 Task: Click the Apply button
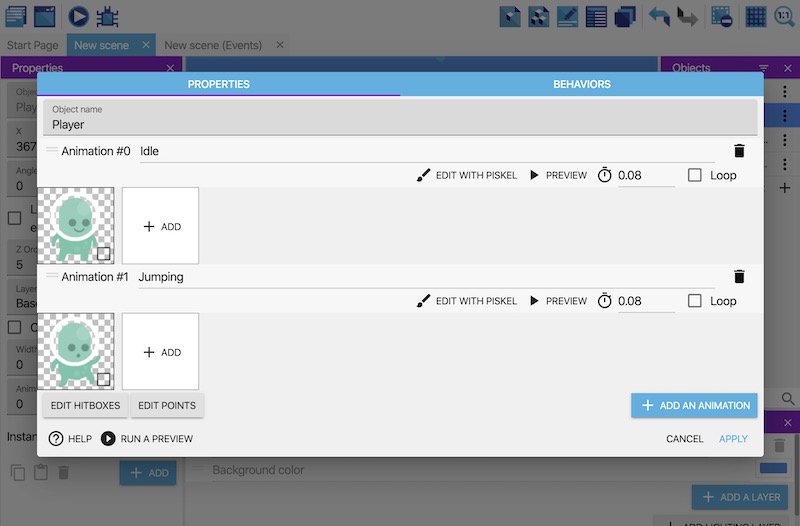(x=733, y=439)
